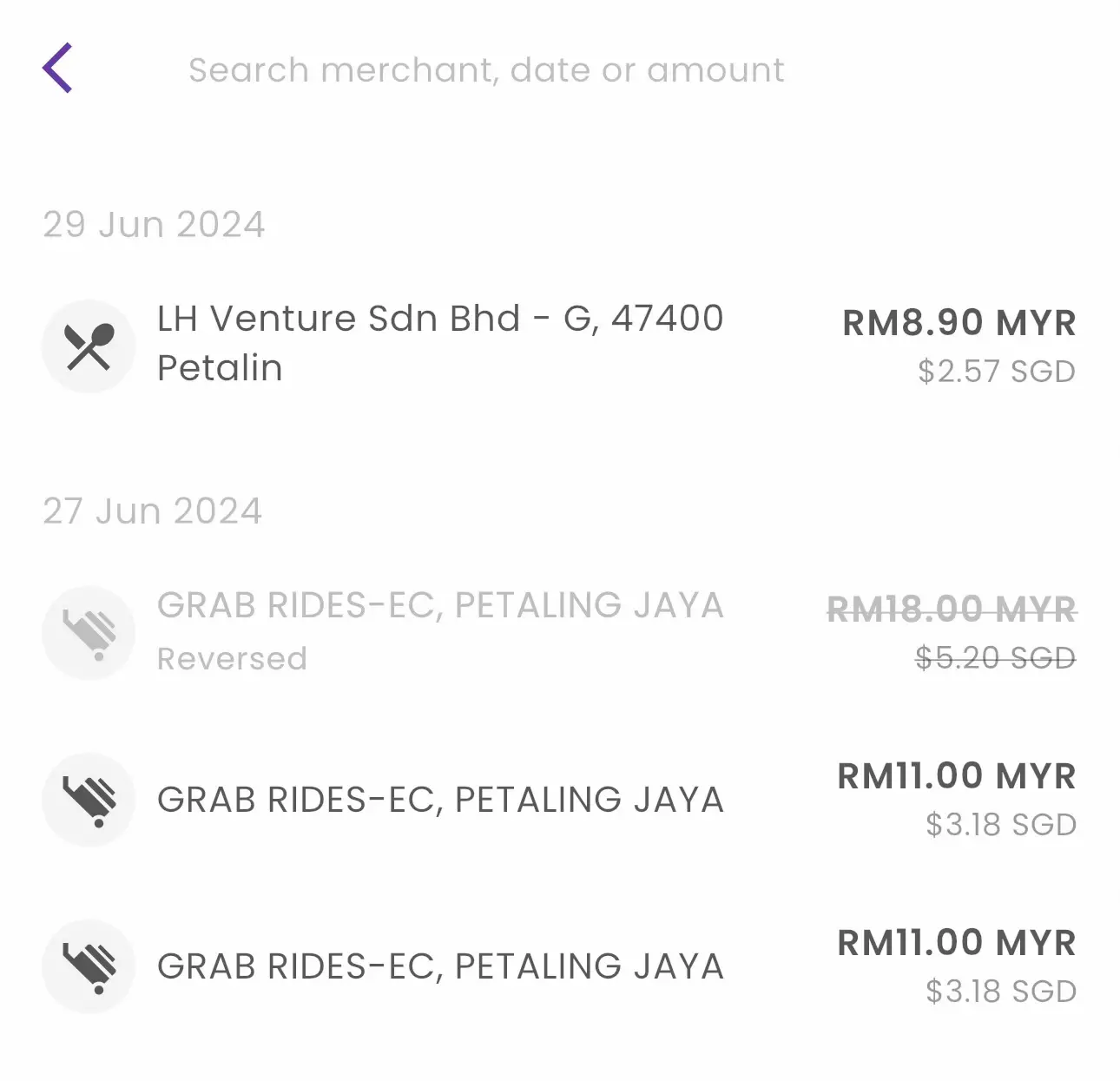This screenshot has width=1120, height=1081.
Task: Open the reversed GRAB RIDES-EC transaction name
Action: [440, 605]
